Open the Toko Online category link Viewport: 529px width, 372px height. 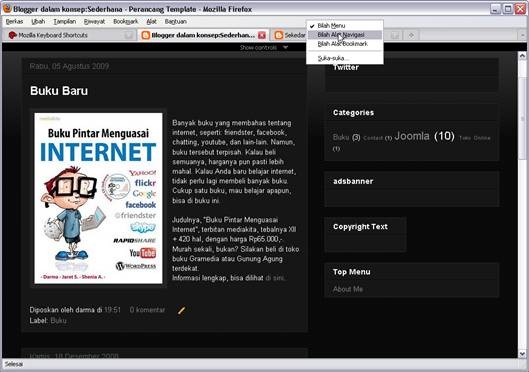pos(475,138)
